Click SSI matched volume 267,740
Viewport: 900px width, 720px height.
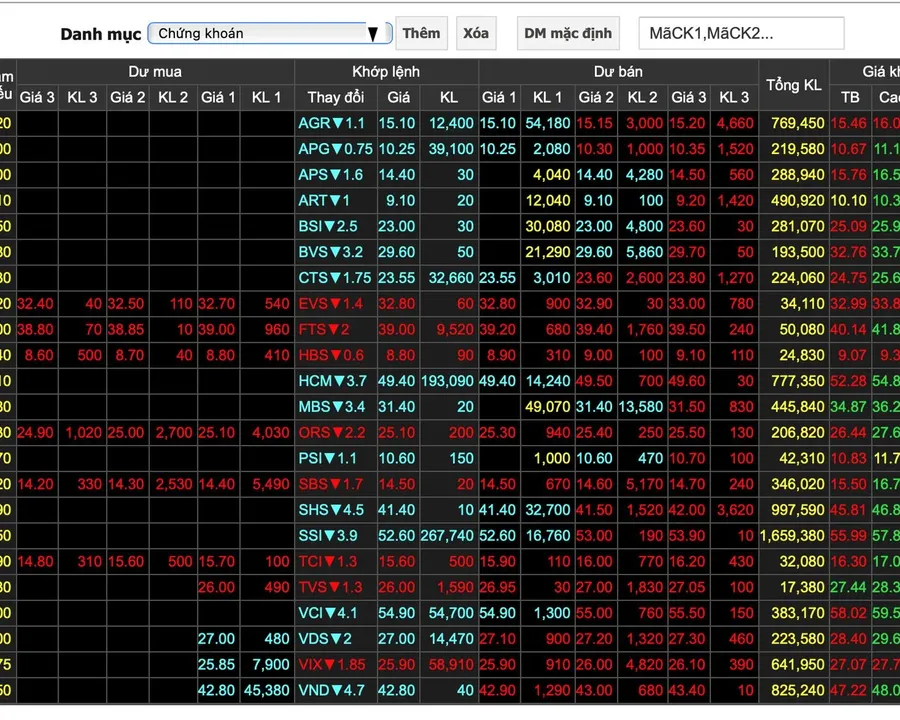click(447, 536)
